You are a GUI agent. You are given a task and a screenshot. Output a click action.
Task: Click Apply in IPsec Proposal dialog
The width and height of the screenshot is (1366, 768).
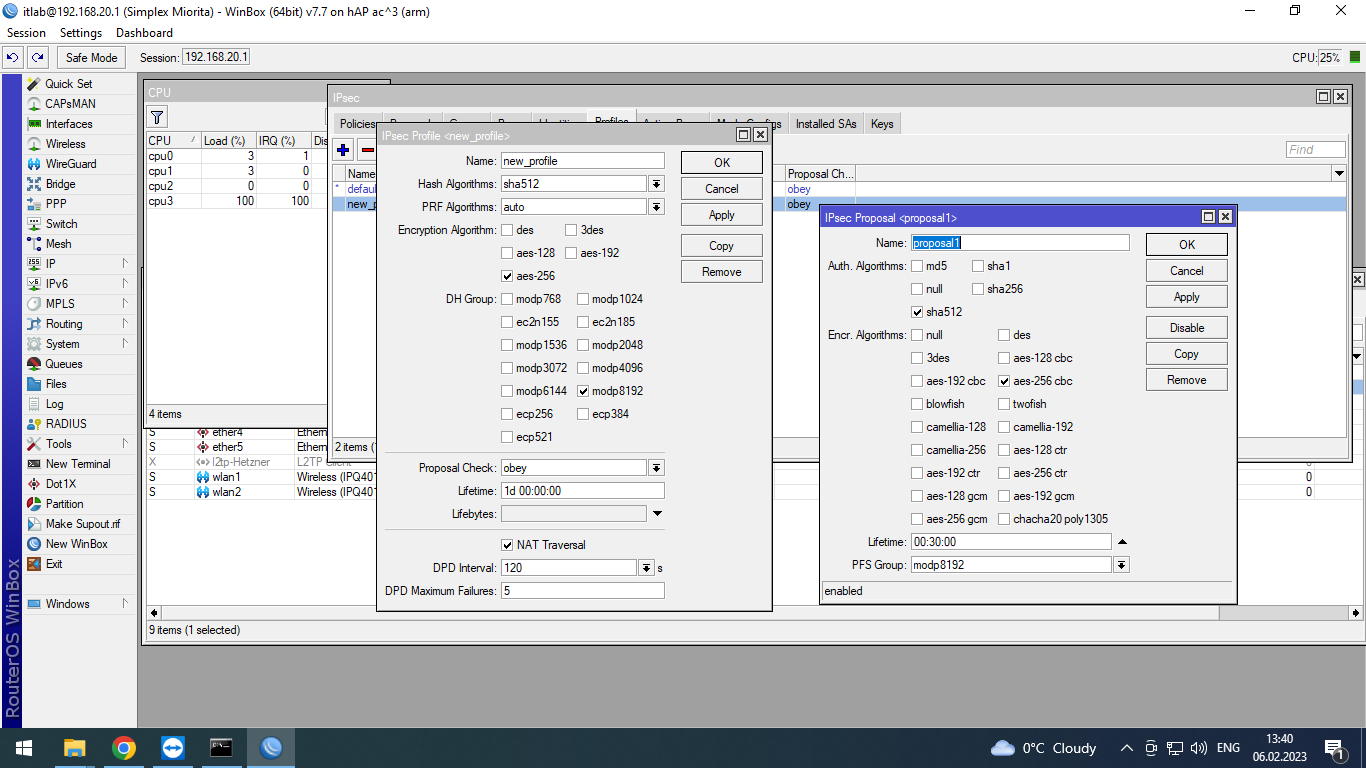coord(1187,297)
